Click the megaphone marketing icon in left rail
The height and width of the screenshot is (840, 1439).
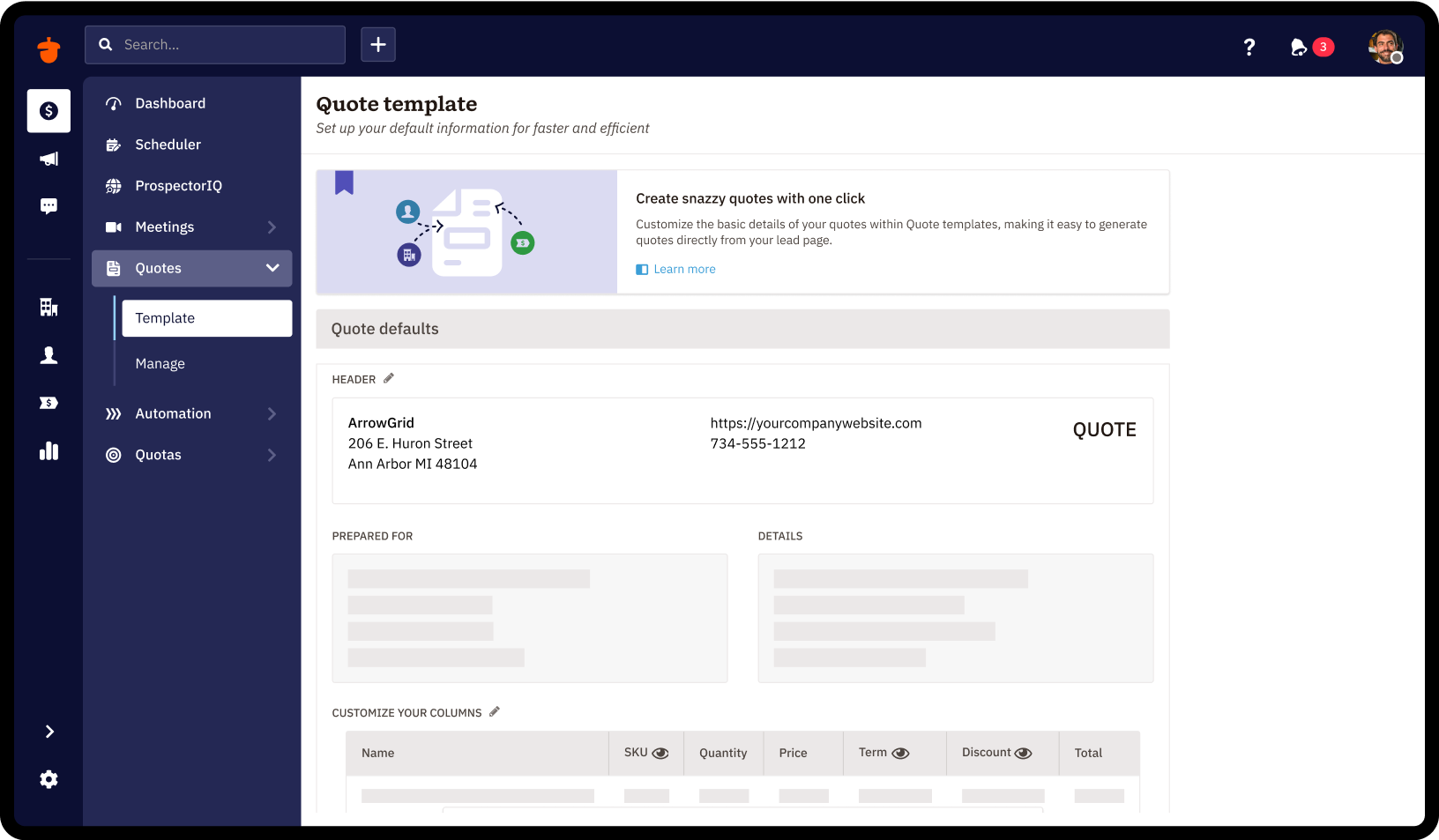coord(48,159)
